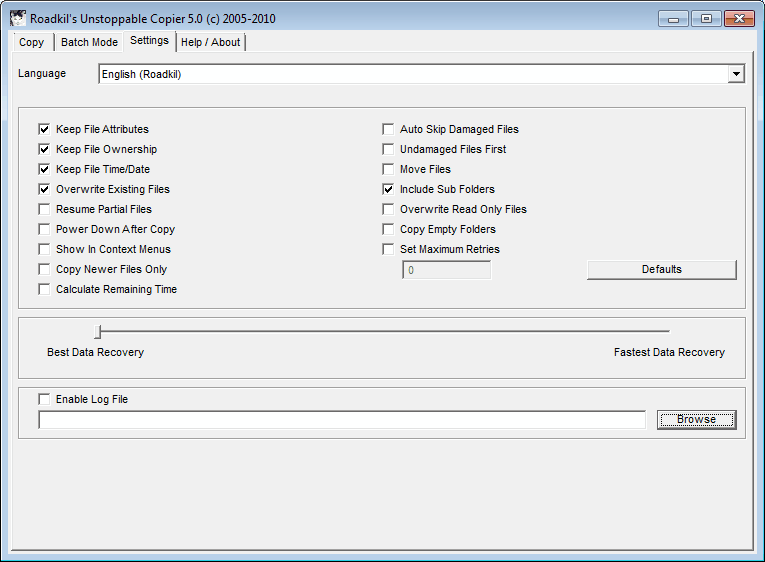Tick the Move Files checkbox

(388, 169)
